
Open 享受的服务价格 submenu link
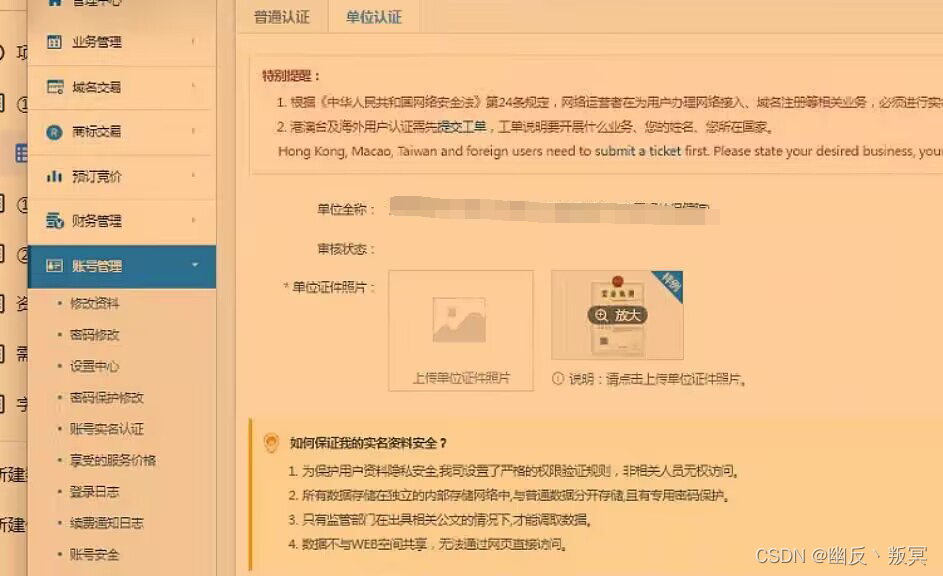point(112,460)
